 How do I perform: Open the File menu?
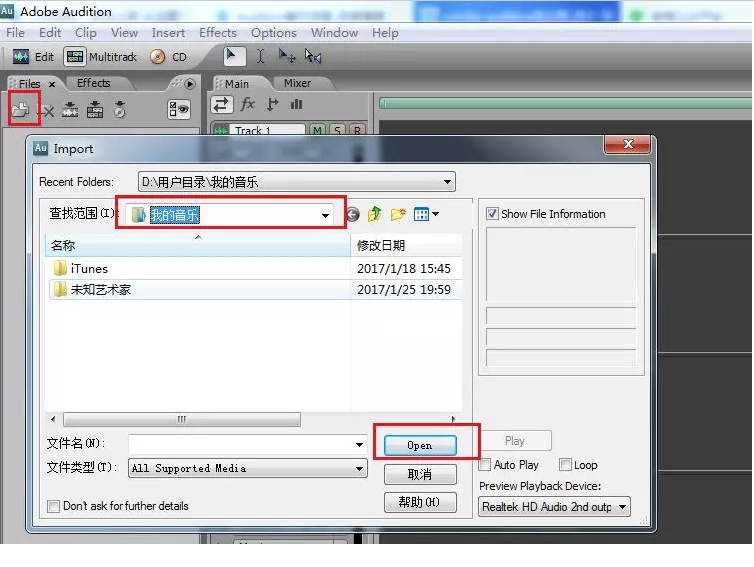coord(15,33)
